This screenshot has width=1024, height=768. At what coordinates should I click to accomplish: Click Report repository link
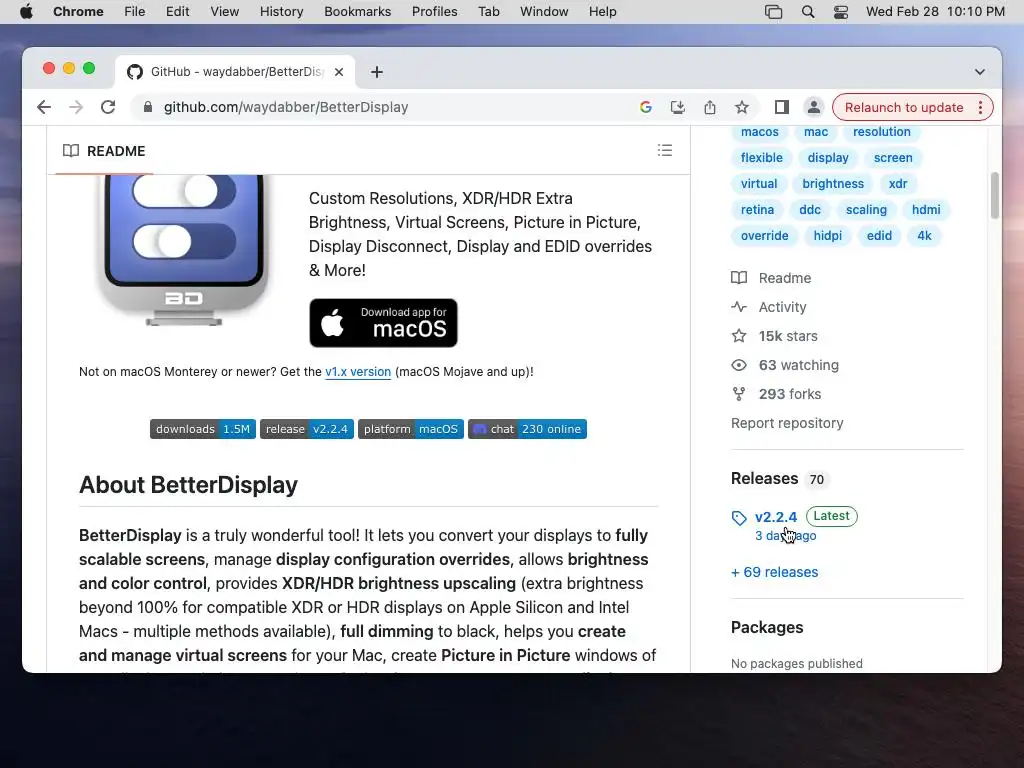pyautogui.click(x=787, y=423)
